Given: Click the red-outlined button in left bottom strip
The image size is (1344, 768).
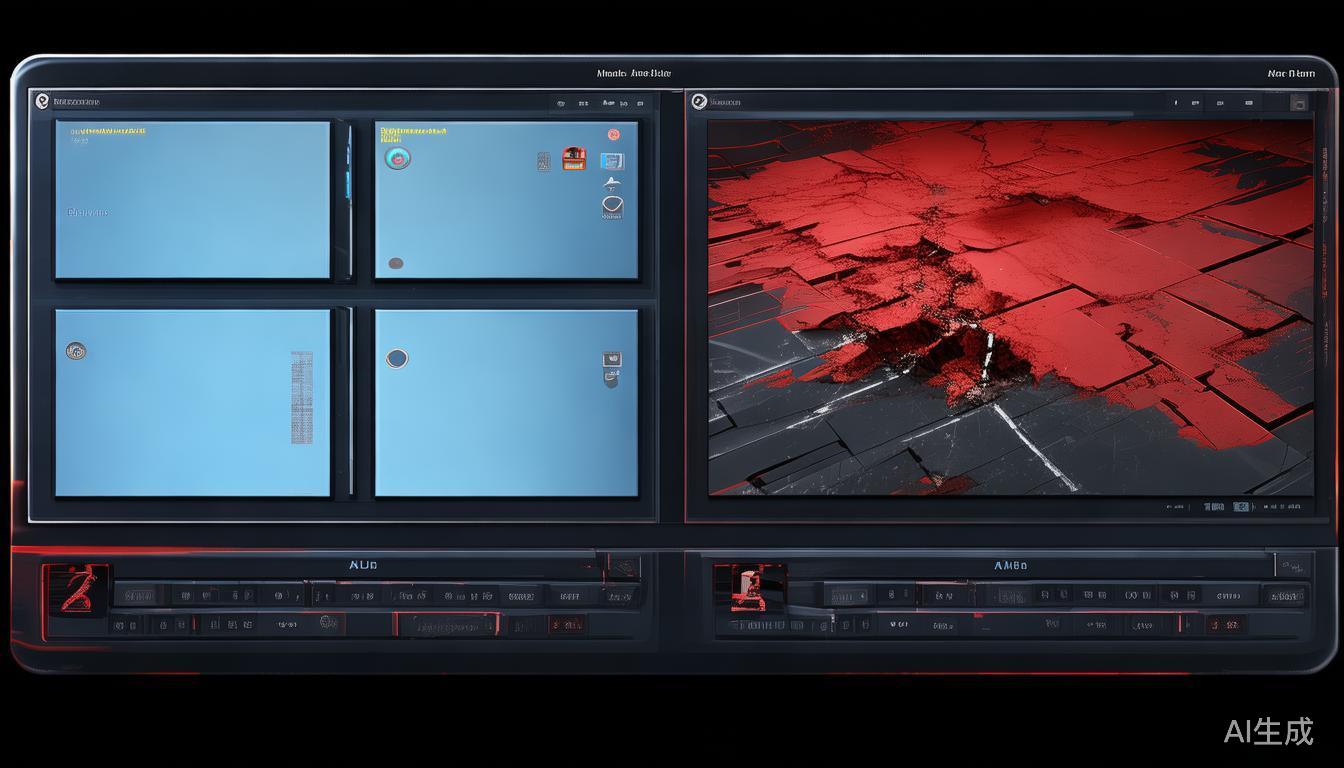Looking at the screenshot, I should pos(446,626).
